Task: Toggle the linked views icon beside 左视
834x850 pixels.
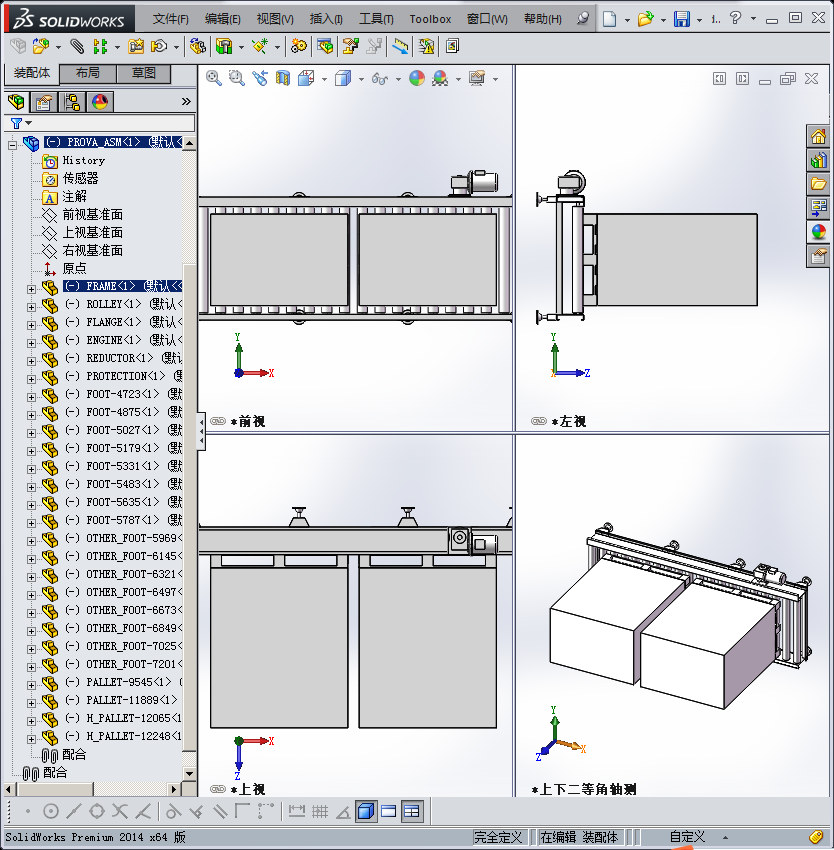Action: [x=538, y=421]
